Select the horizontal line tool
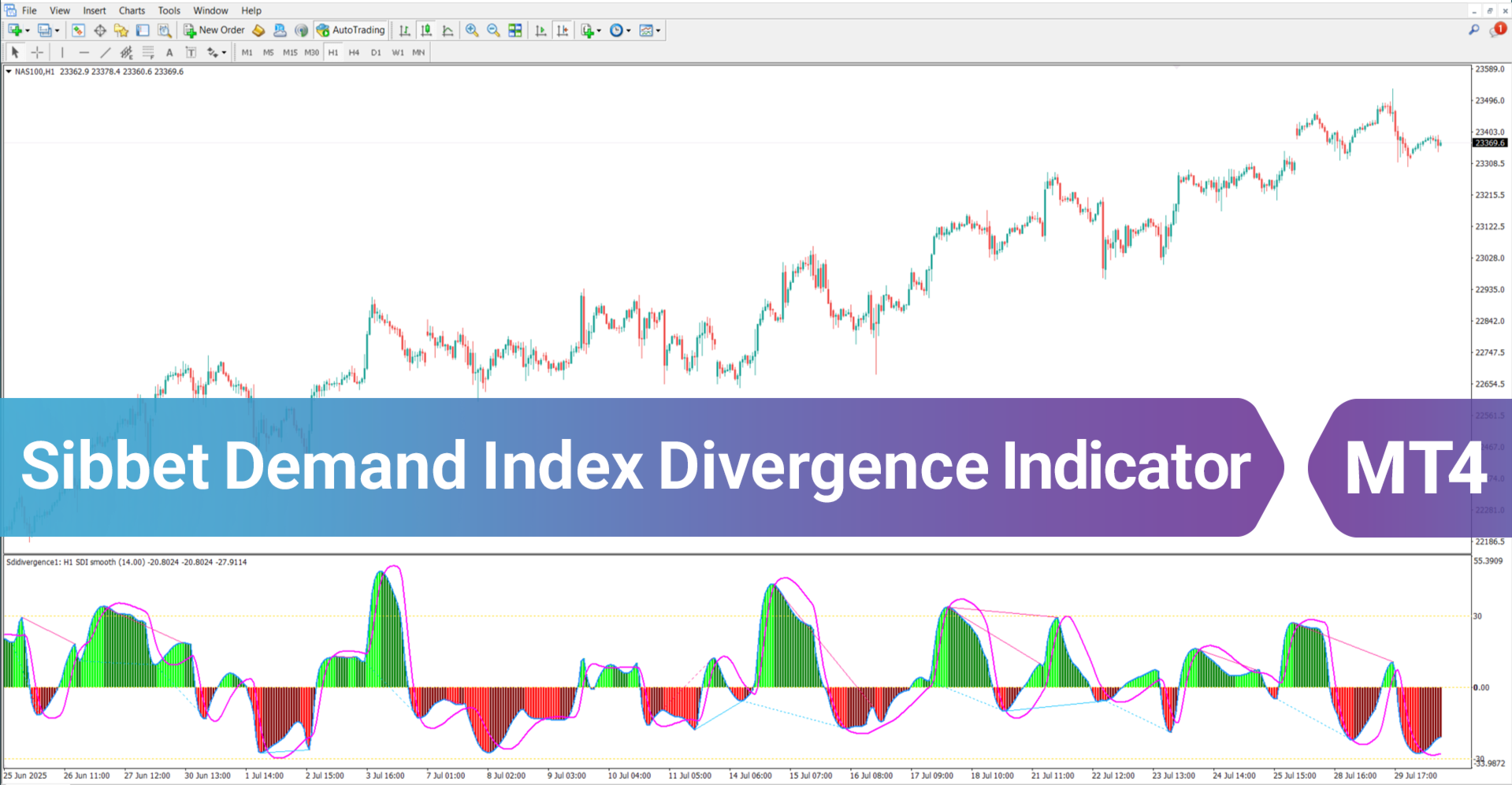This screenshot has width=1512, height=785. [84, 53]
